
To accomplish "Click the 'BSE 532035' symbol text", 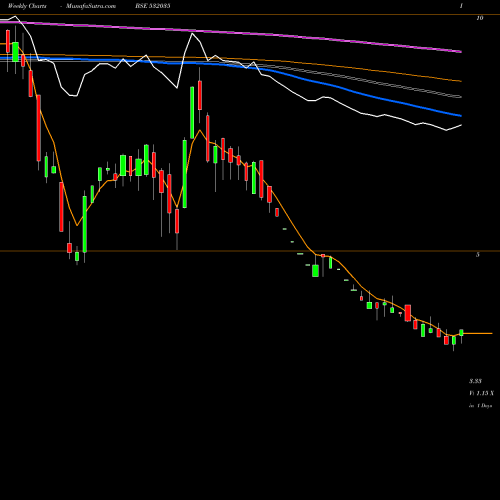I will tap(153, 6).
